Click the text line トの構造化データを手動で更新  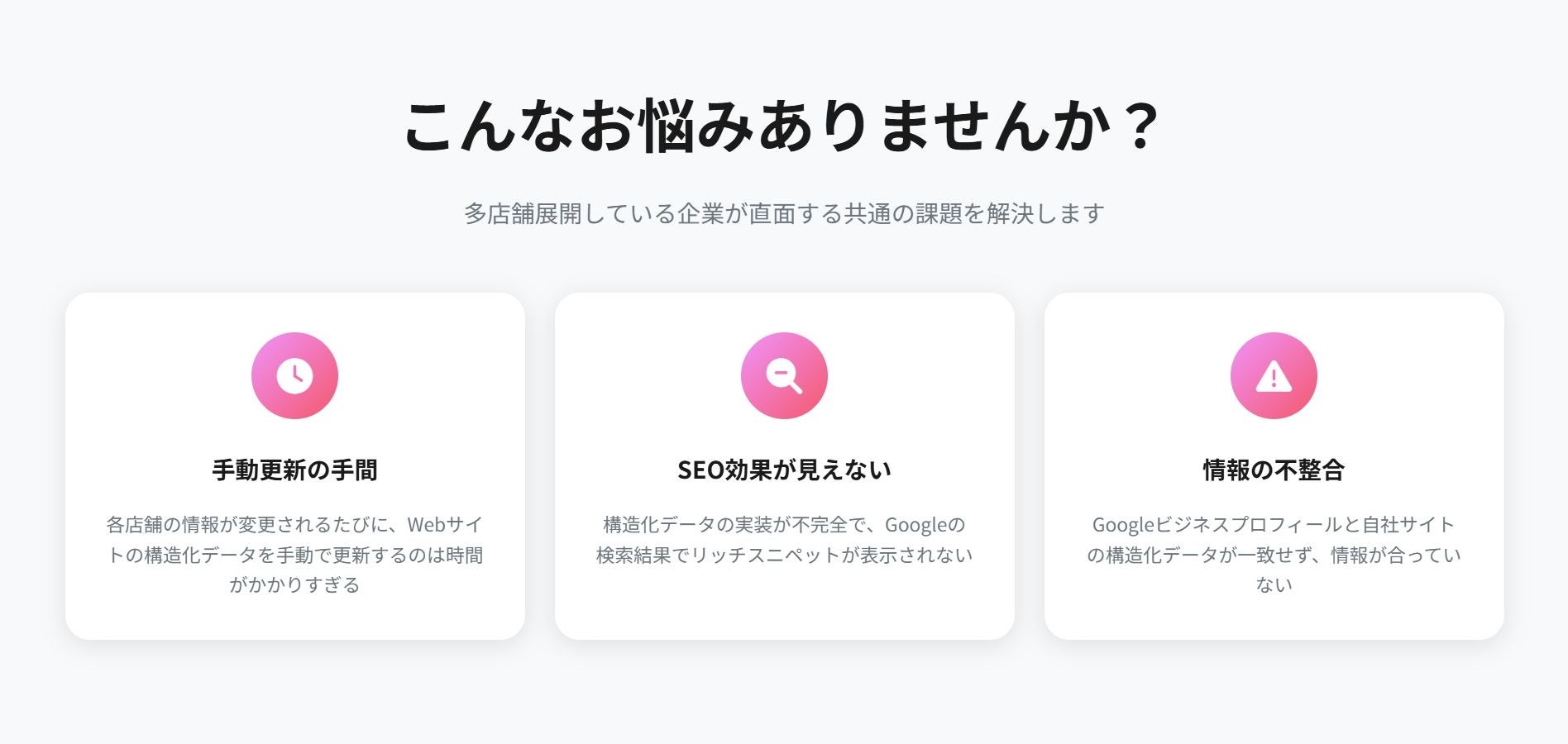click(294, 556)
